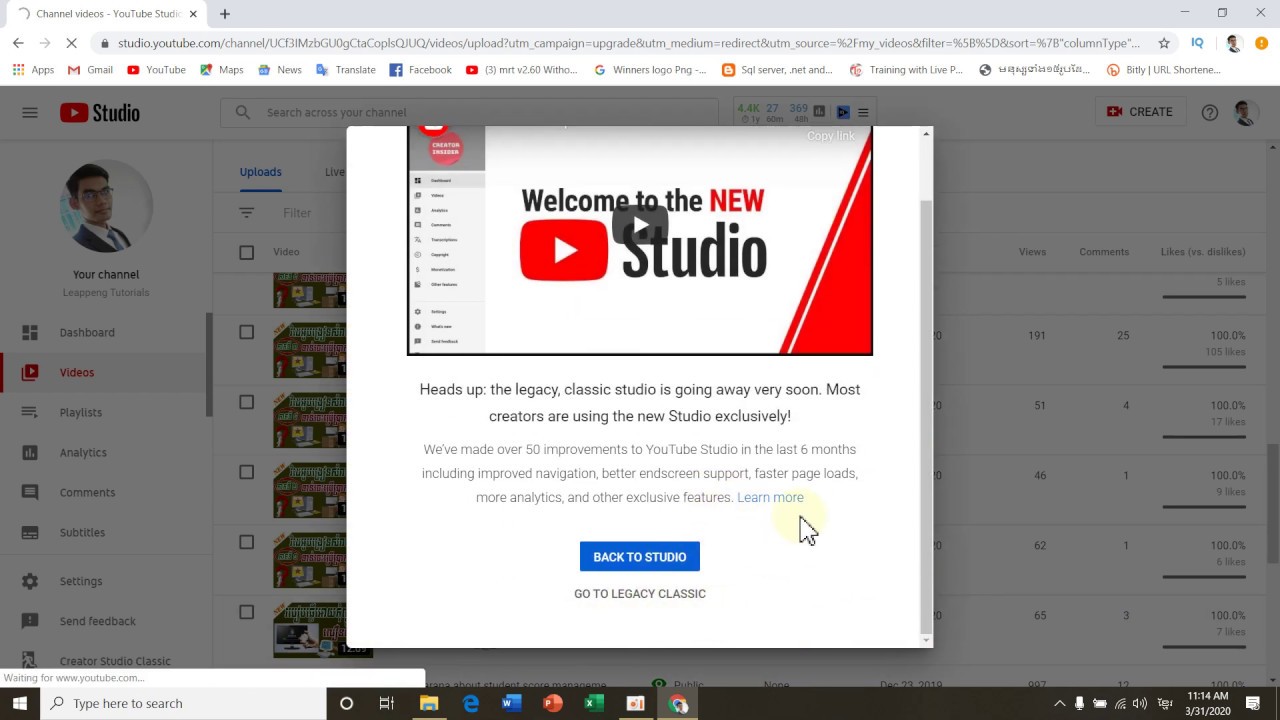Open a new browser tab
The width and height of the screenshot is (1280, 720).
(x=225, y=14)
